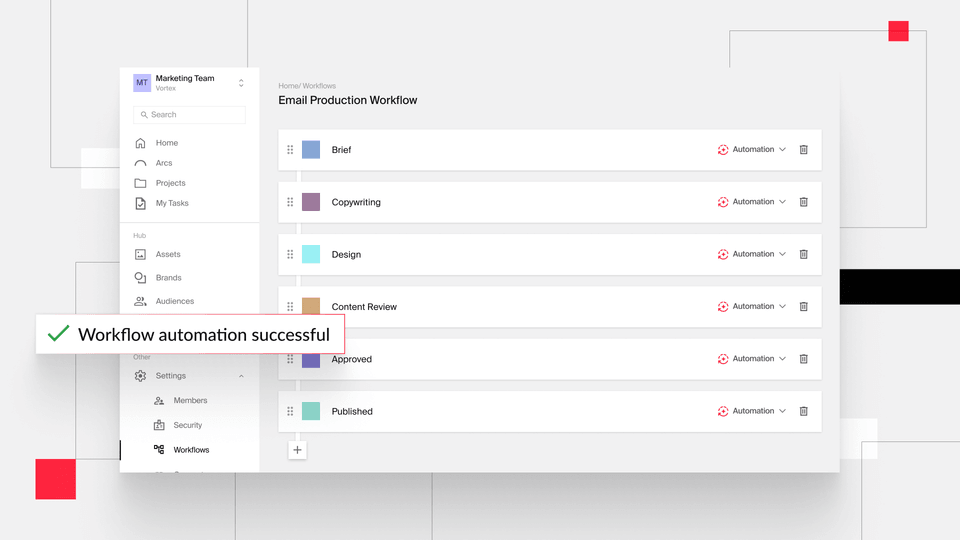960x540 pixels.
Task: Click the Members person icon
Action: (159, 400)
